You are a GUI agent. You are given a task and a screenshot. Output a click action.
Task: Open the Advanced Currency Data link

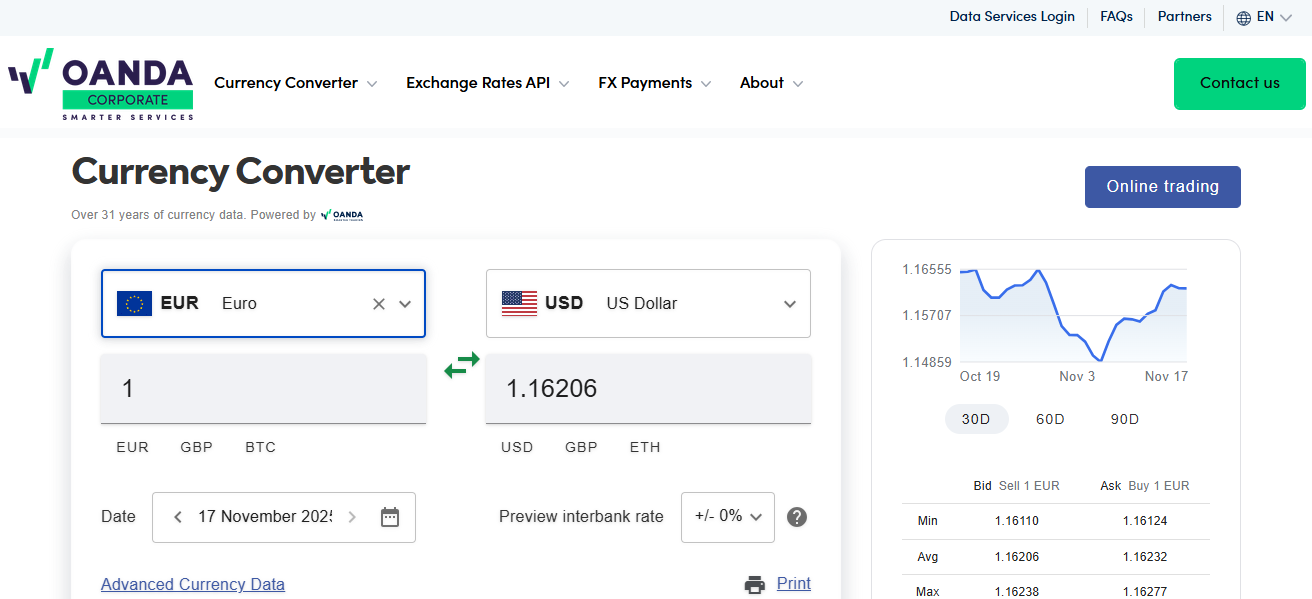(x=193, y=584)
